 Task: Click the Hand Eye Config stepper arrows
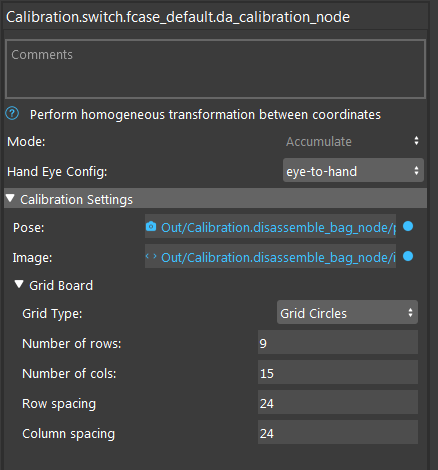pyautogui.click(x=416, y=171)
